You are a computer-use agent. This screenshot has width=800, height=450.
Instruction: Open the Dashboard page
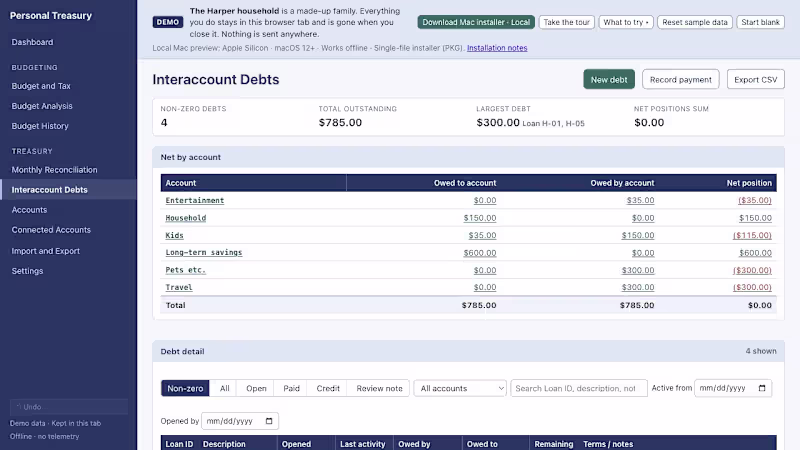pos(32,42)
